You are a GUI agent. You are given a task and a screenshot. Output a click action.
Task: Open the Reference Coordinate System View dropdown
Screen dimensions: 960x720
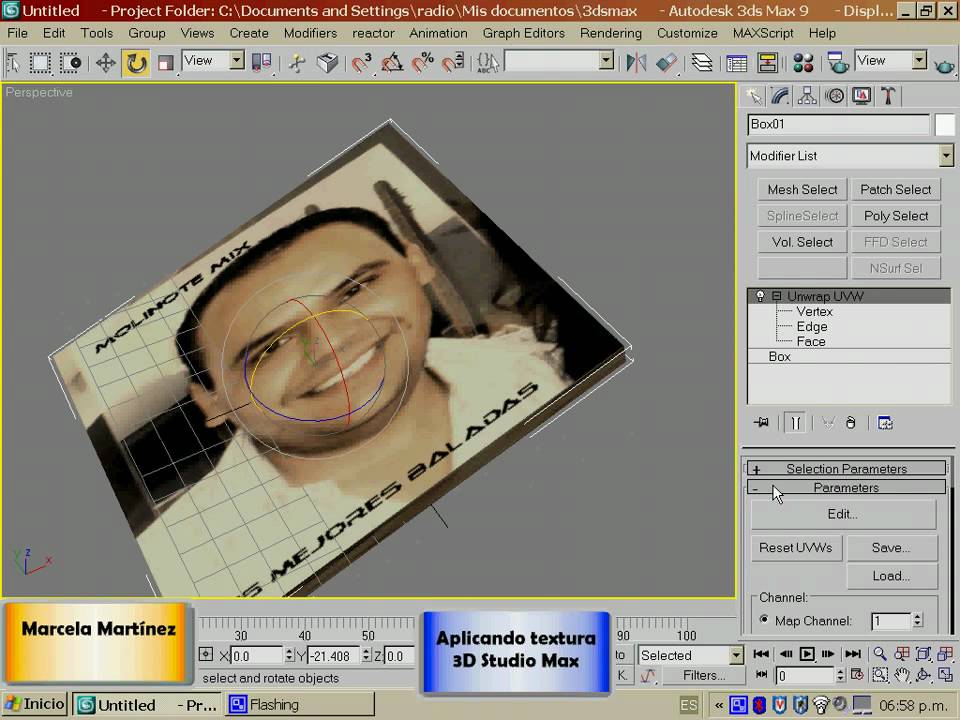(x=236, y=60)
